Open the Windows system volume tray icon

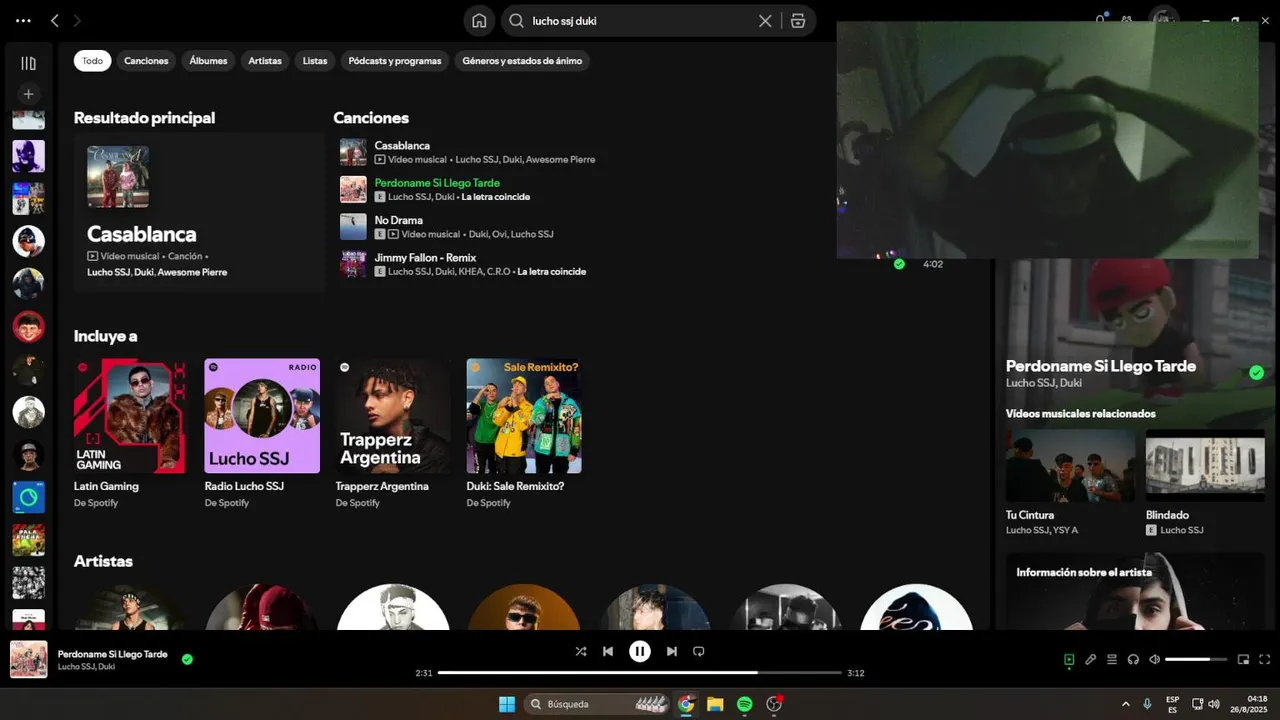click(x=1214, y=704)
